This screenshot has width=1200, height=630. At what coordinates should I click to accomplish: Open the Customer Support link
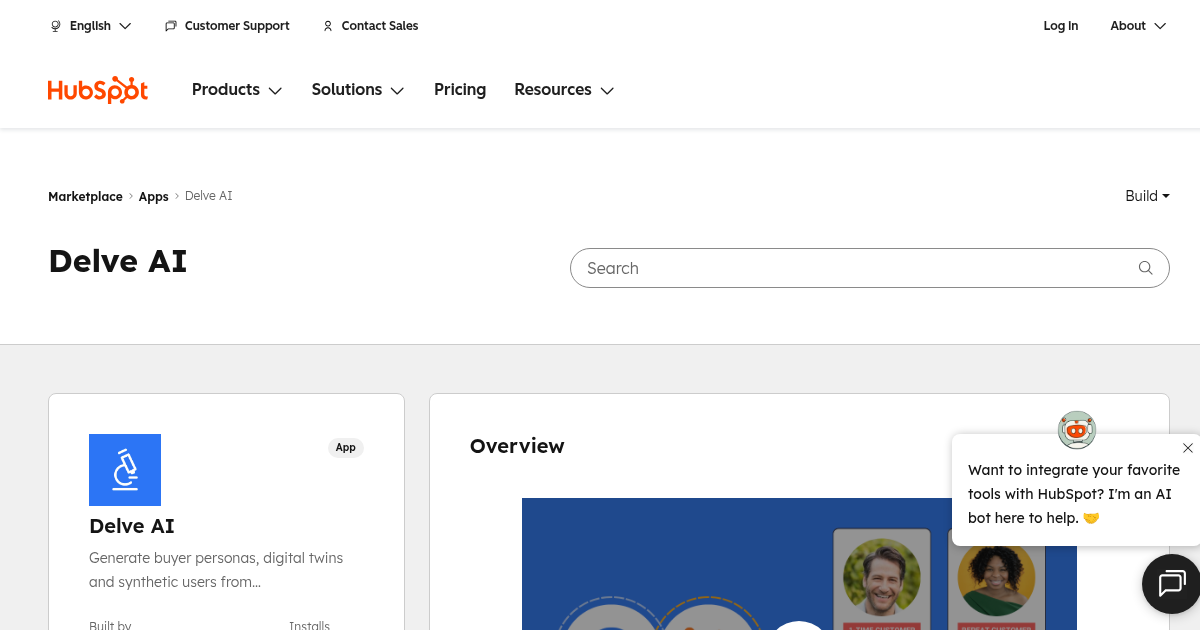pyautogui.click(x=237, y=26)
